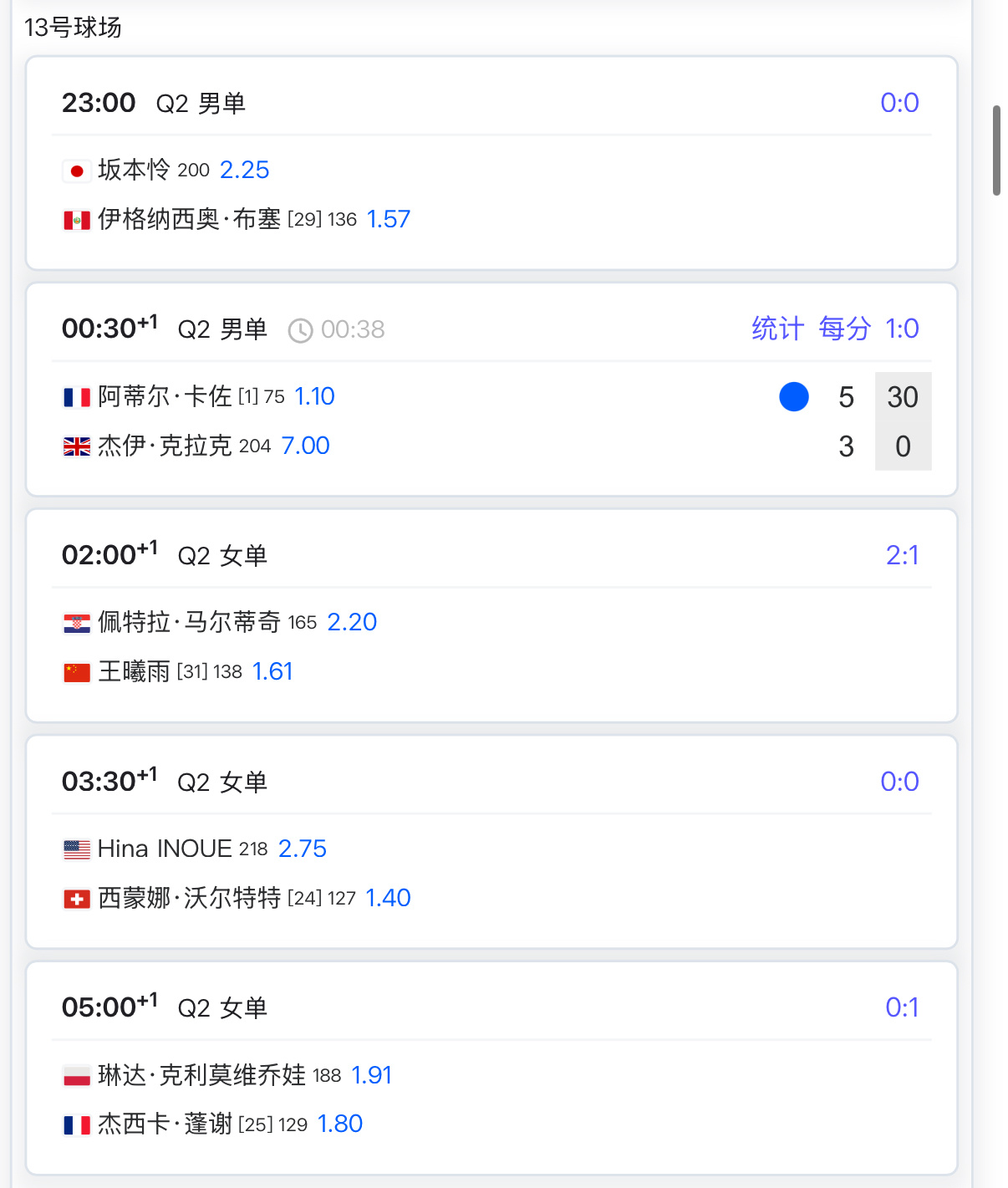The width and height of the screenshot is (1008, 1188).
Task: Click the blue serving indicator dot
Action: pos(794,397)
